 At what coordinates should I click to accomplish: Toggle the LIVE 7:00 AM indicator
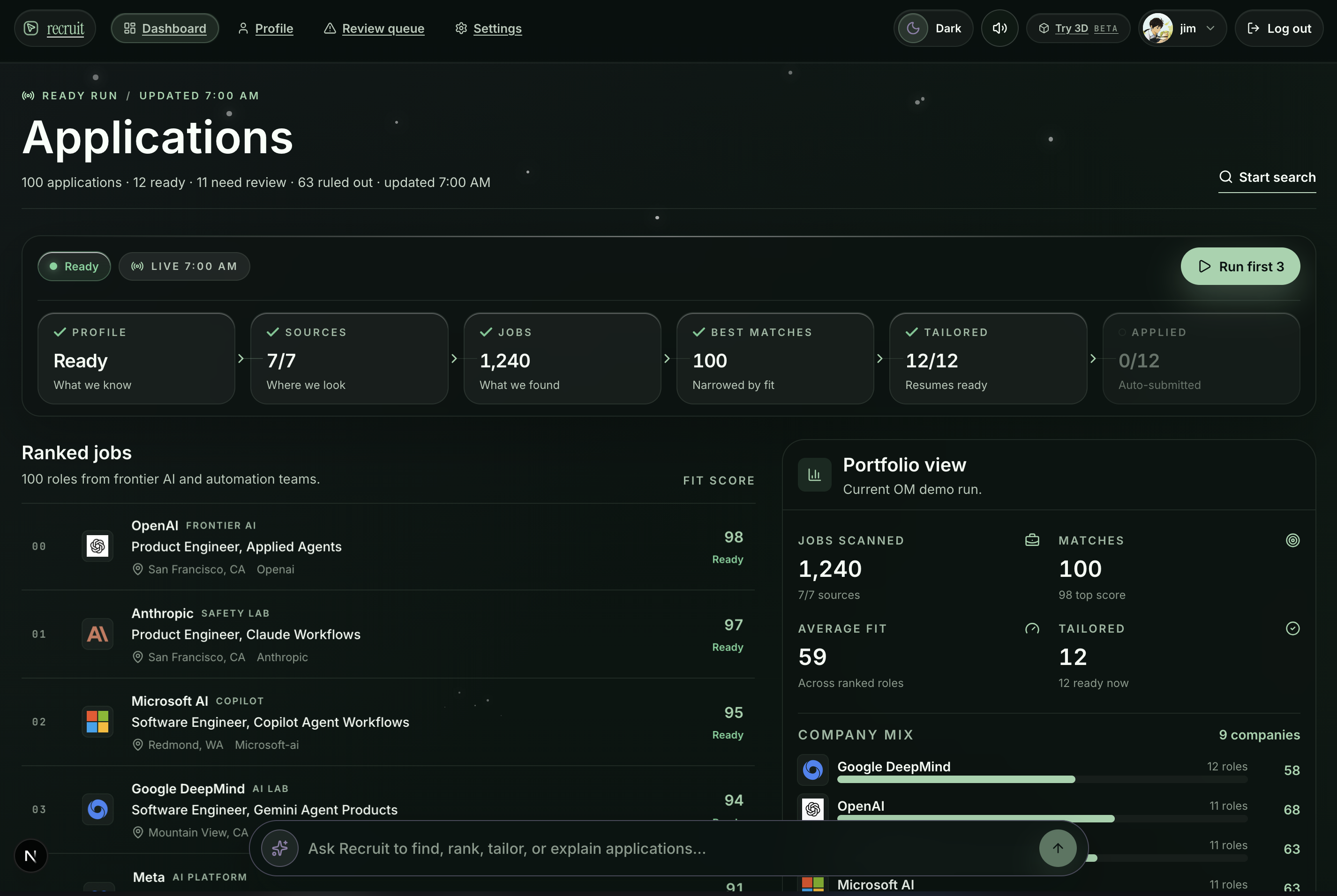(x=184, y=266)
